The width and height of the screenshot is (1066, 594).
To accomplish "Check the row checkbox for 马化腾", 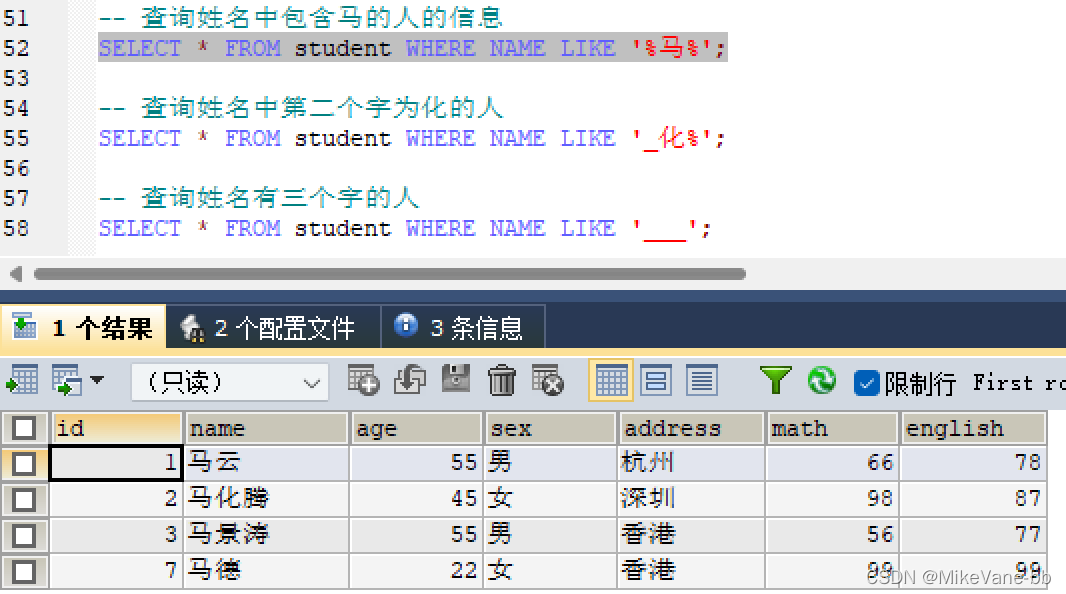I will coord(24,500).
